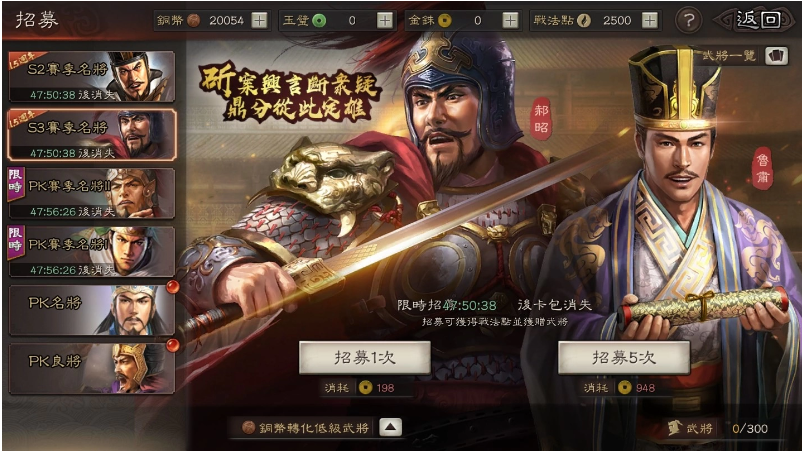This screenshot has height=451, width=803.
Task: Click the 招募5次 recruit button
Action: point(624,358)
